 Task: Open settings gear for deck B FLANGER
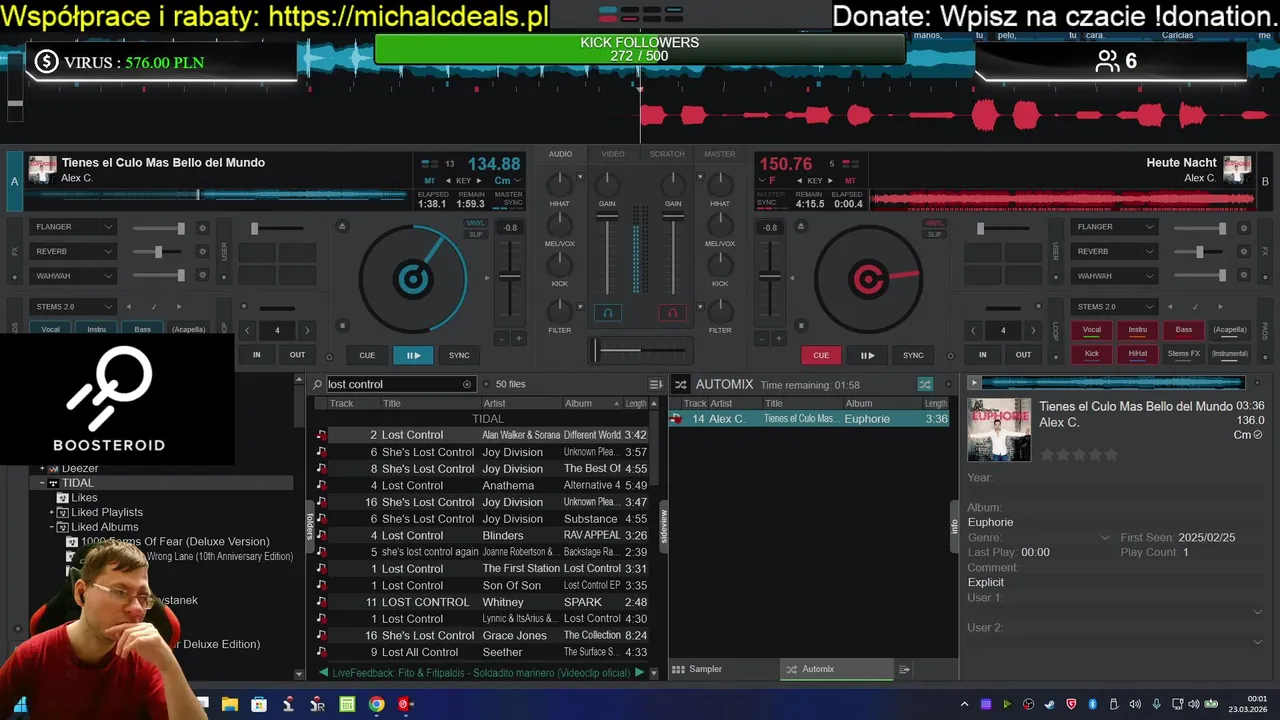pyautogui.click(x=1244, y=228)
